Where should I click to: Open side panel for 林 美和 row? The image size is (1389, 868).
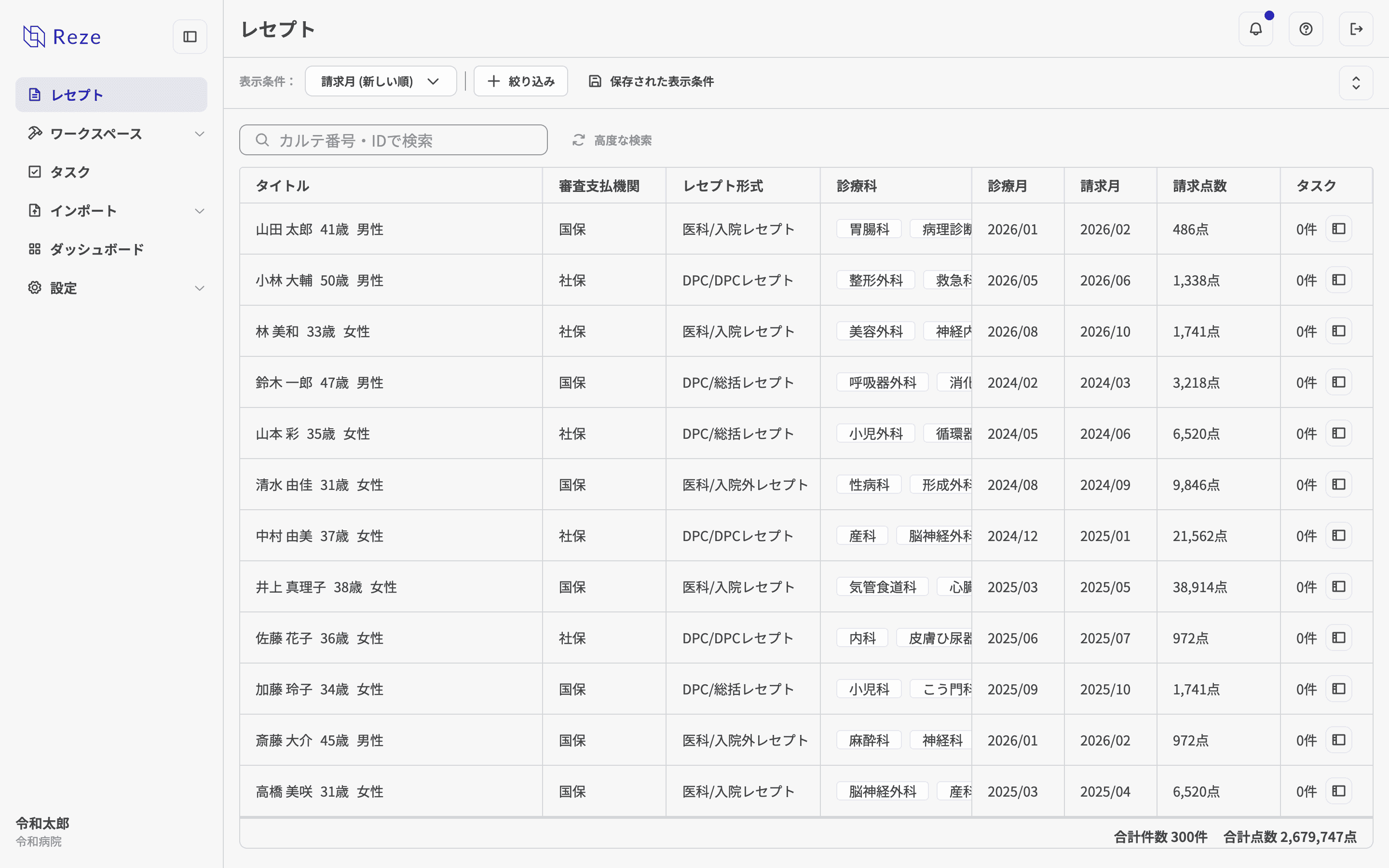click(1338, 331)
